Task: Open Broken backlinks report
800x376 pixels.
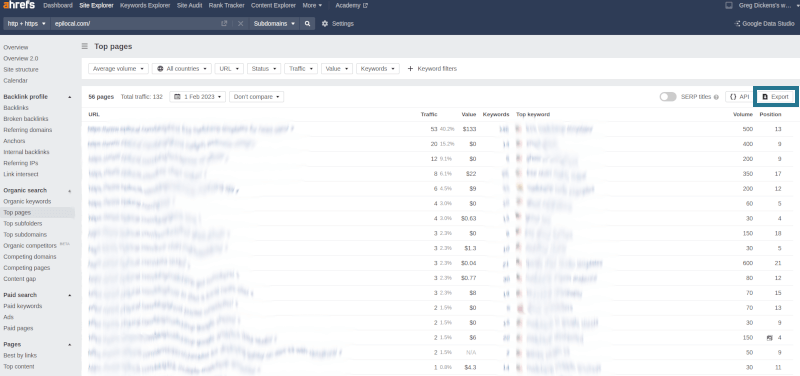Action: click(26, 119)
